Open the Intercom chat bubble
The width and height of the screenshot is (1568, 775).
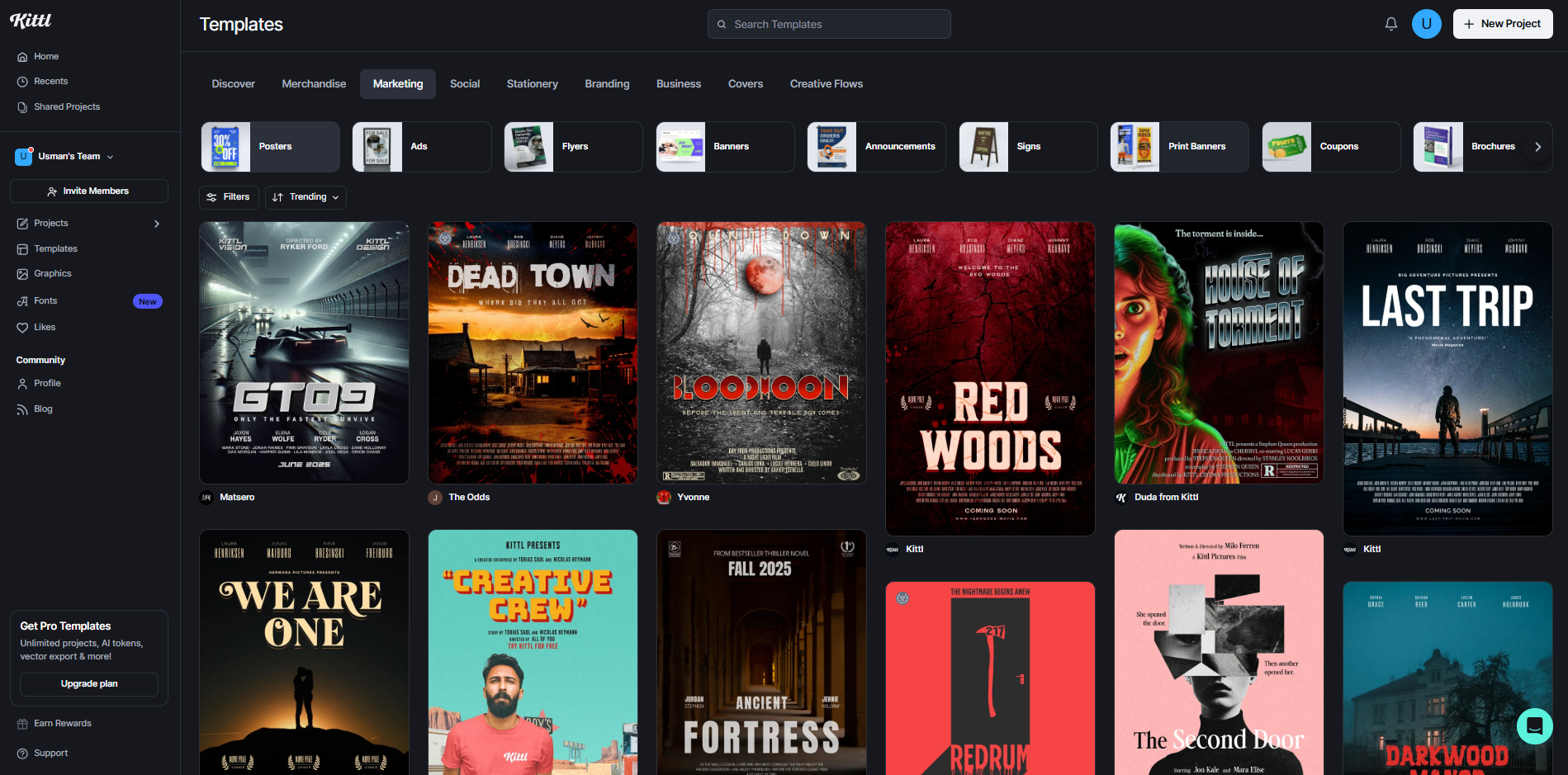(x=1534, y=726)
